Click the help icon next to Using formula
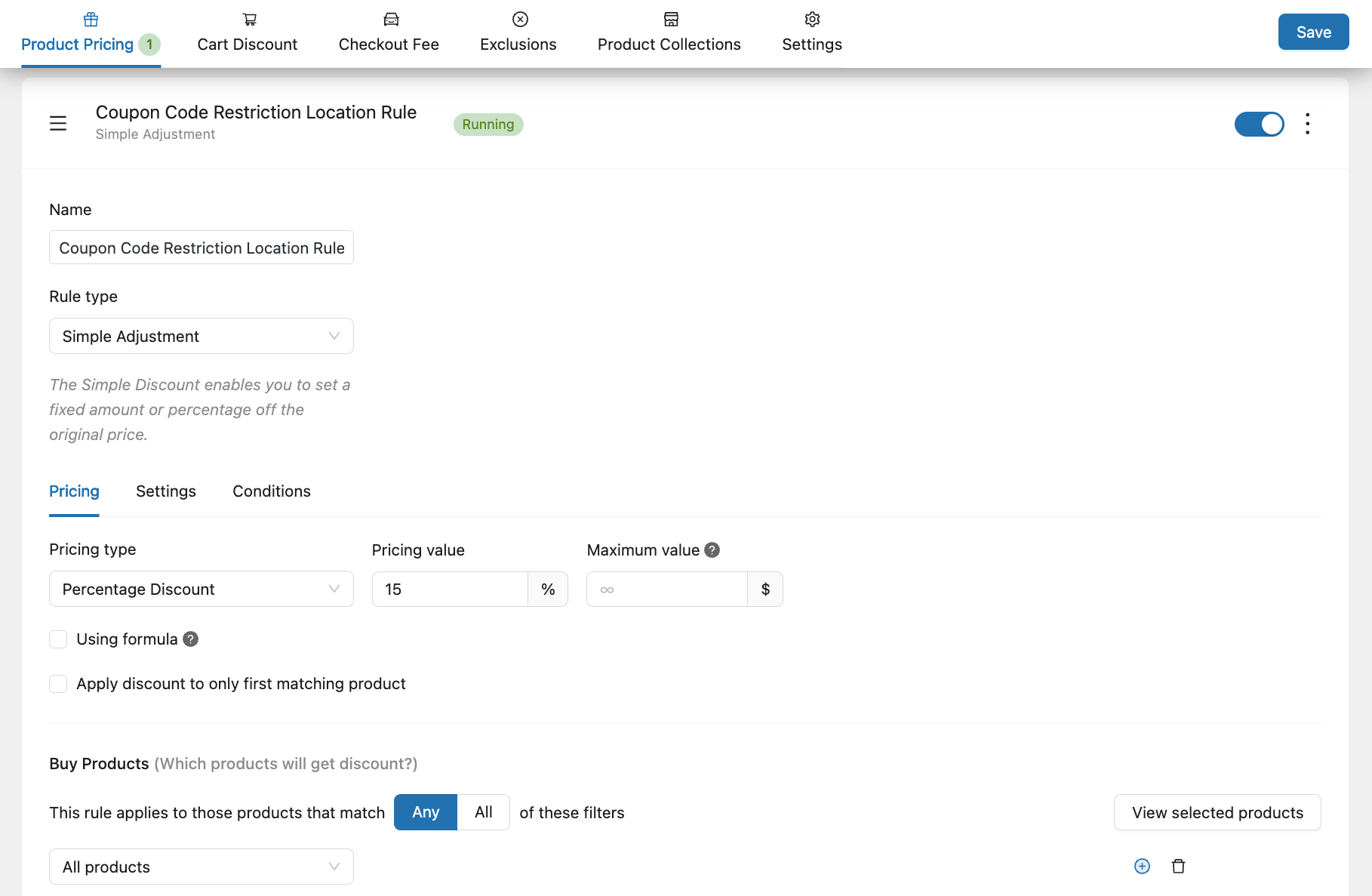This screenshot has height=896, width=1372. tap(191, 639)
